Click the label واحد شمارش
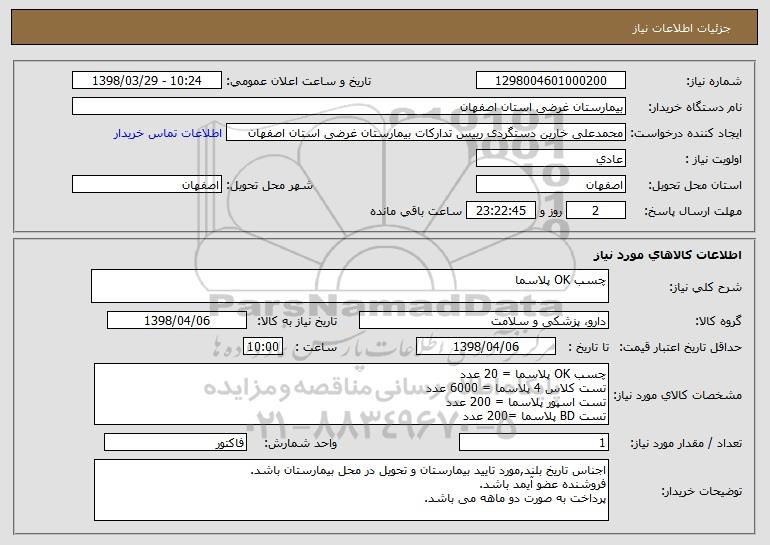The height and width of the screenshot is (545, 770). (x=301, y=443)
